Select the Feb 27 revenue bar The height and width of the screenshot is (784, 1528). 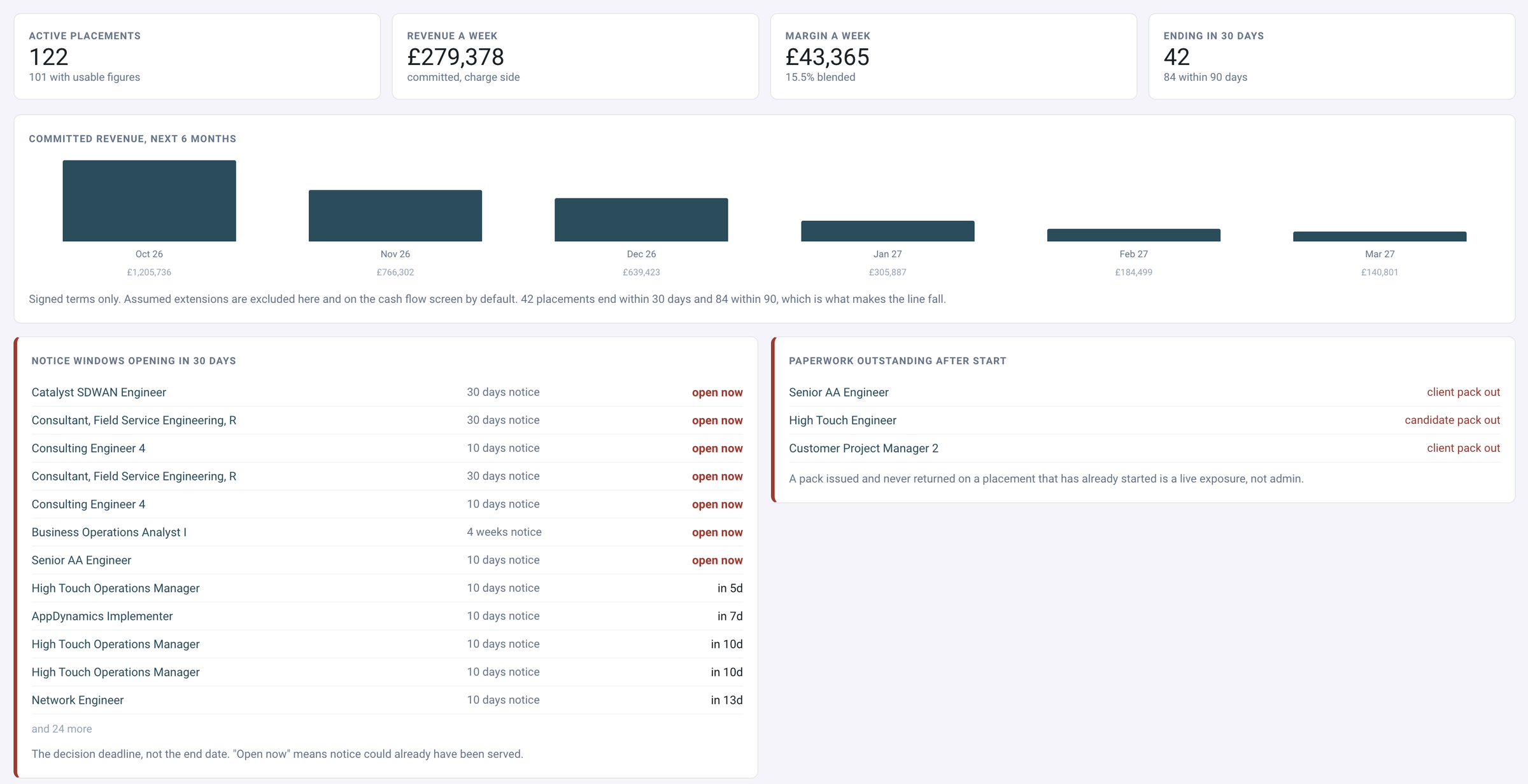click(x=1134, y=235)
